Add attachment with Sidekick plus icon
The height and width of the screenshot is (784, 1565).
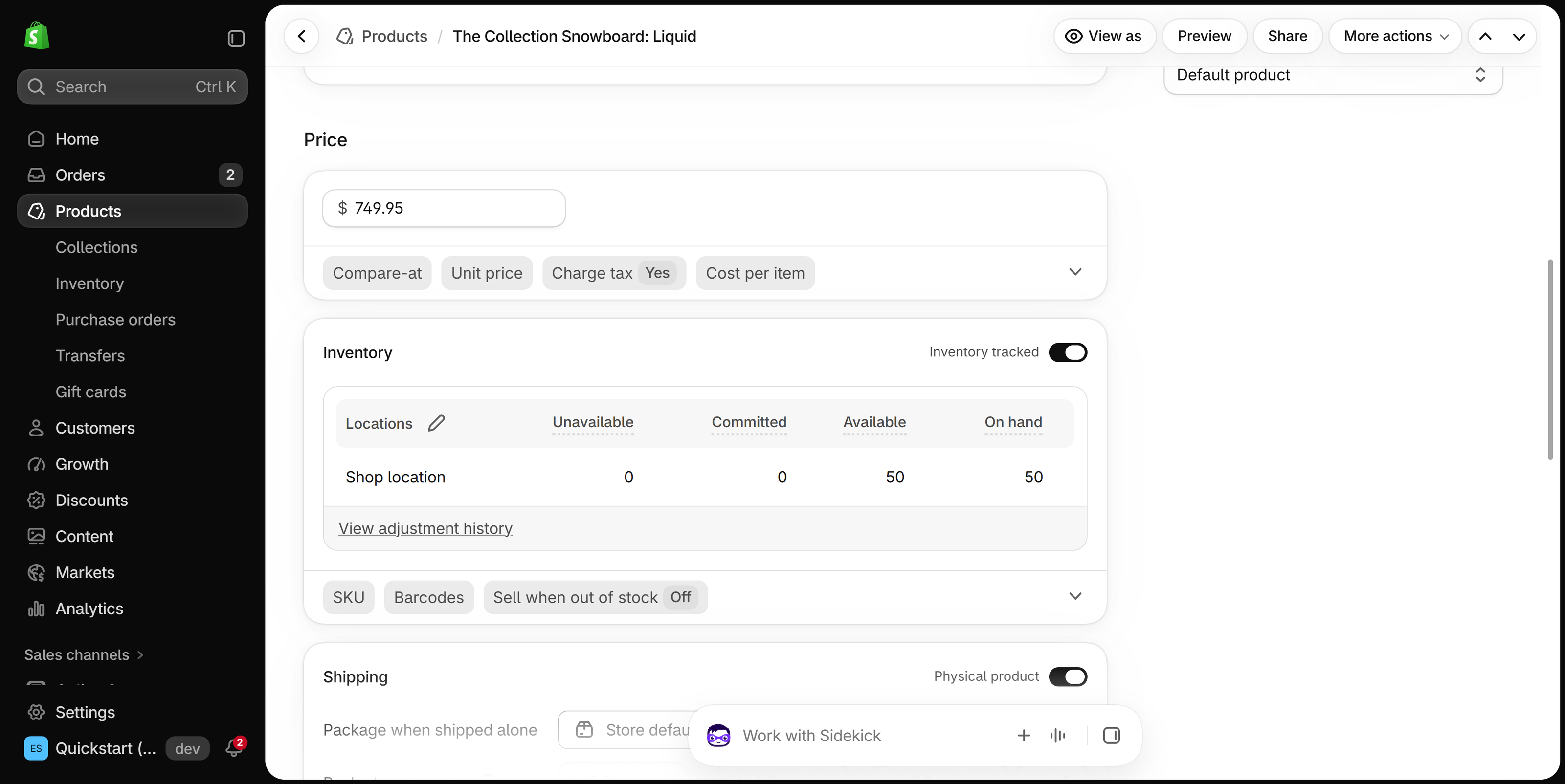[1024, 736]
